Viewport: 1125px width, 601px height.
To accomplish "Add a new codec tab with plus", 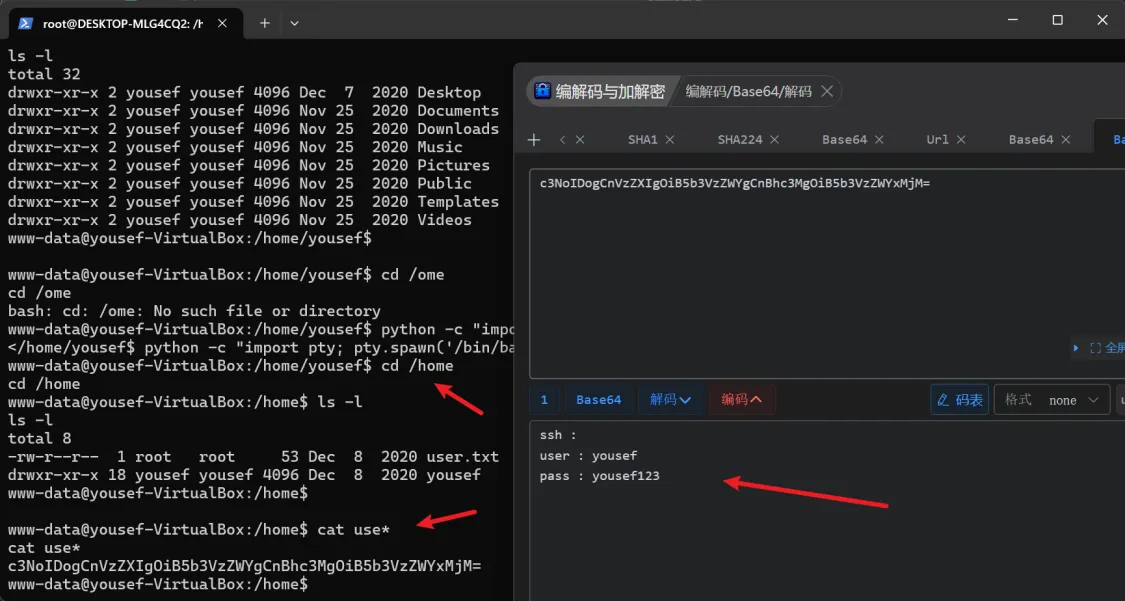I will point(534,140).
